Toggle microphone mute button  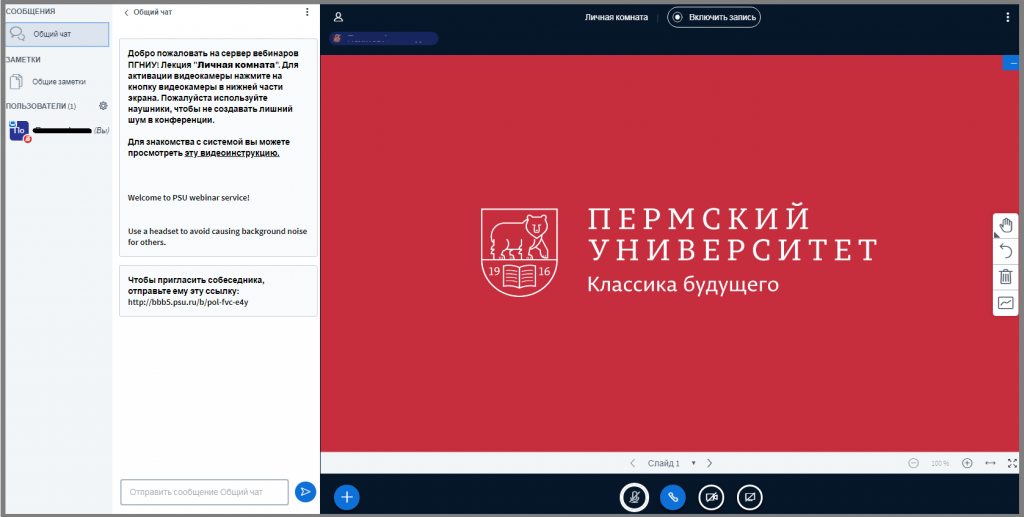coord(634,497)
